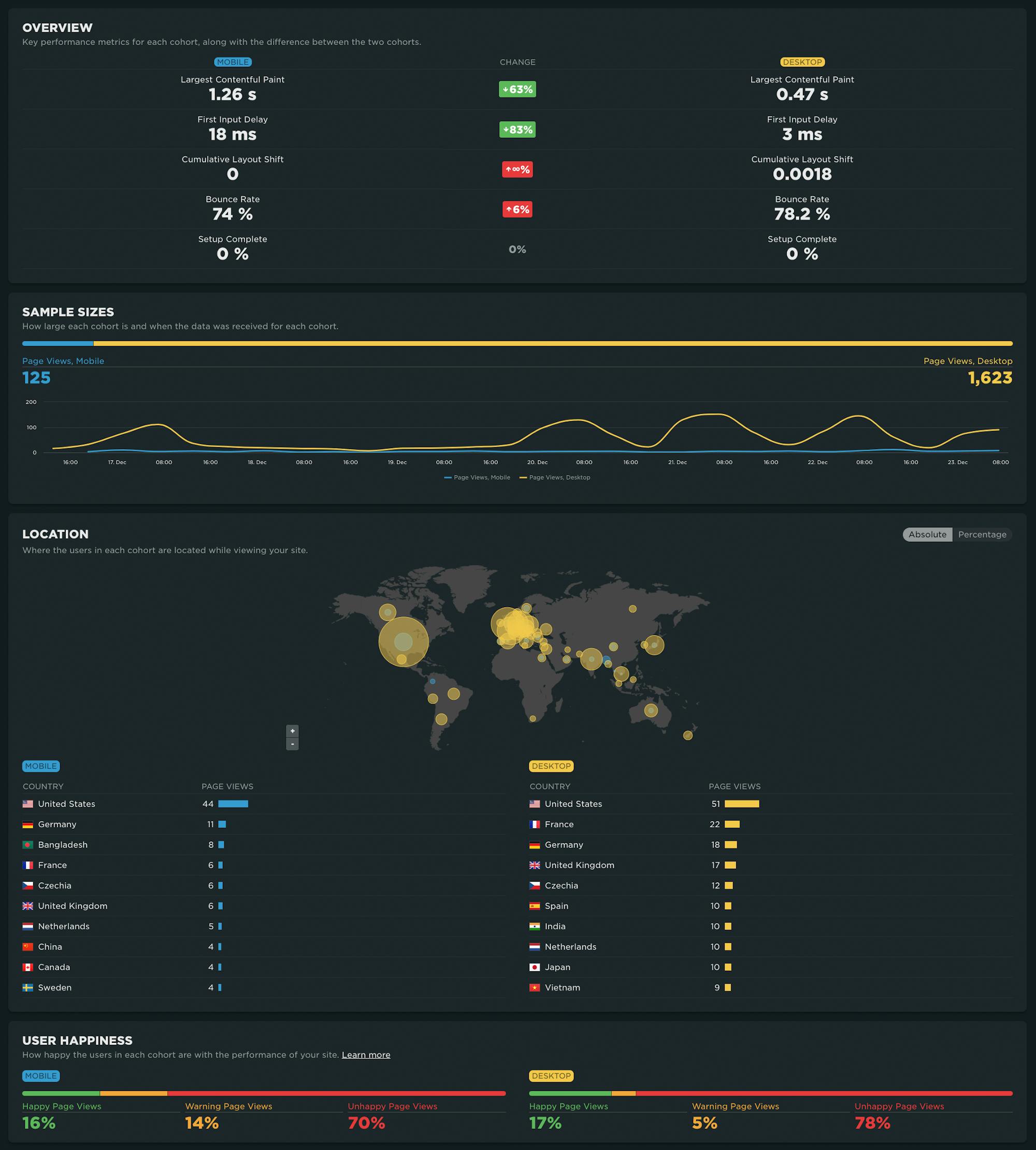Toggle Page Views, Mobile legend series
This screenshot has width=1036, height=1150.
(x=477, y=478)
